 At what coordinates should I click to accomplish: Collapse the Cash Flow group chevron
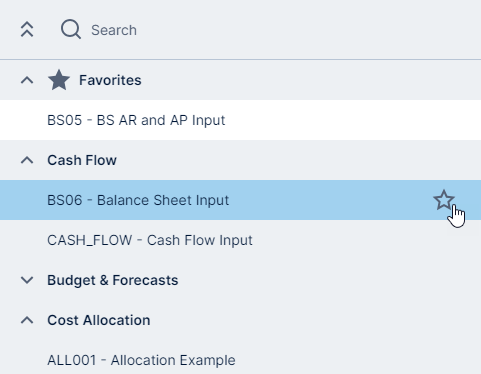(27, 160)
